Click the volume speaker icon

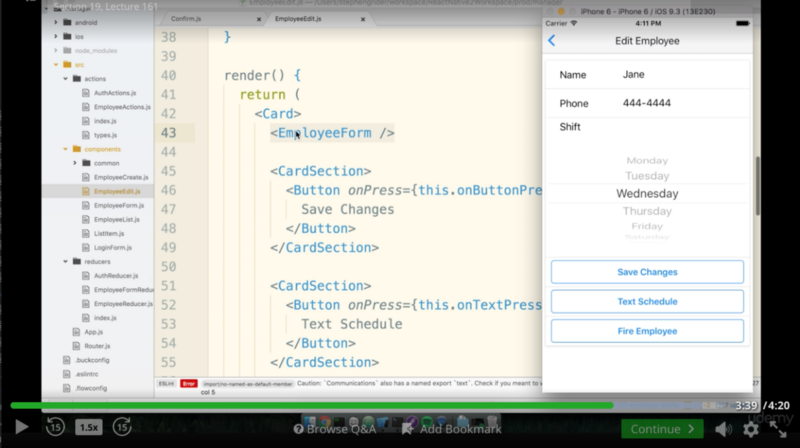pos(725,429)
